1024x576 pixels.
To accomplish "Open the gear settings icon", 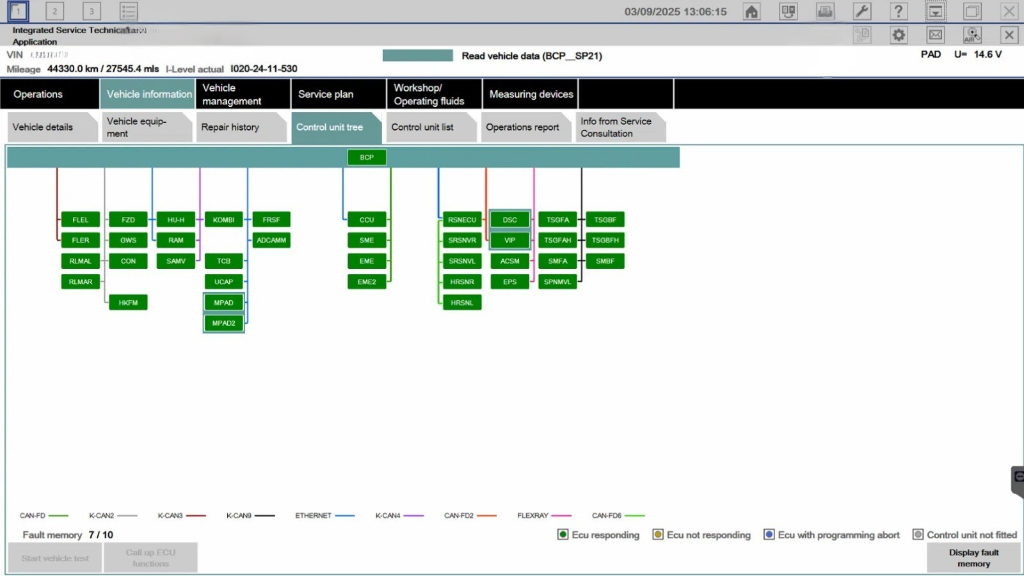I will 898,35.
